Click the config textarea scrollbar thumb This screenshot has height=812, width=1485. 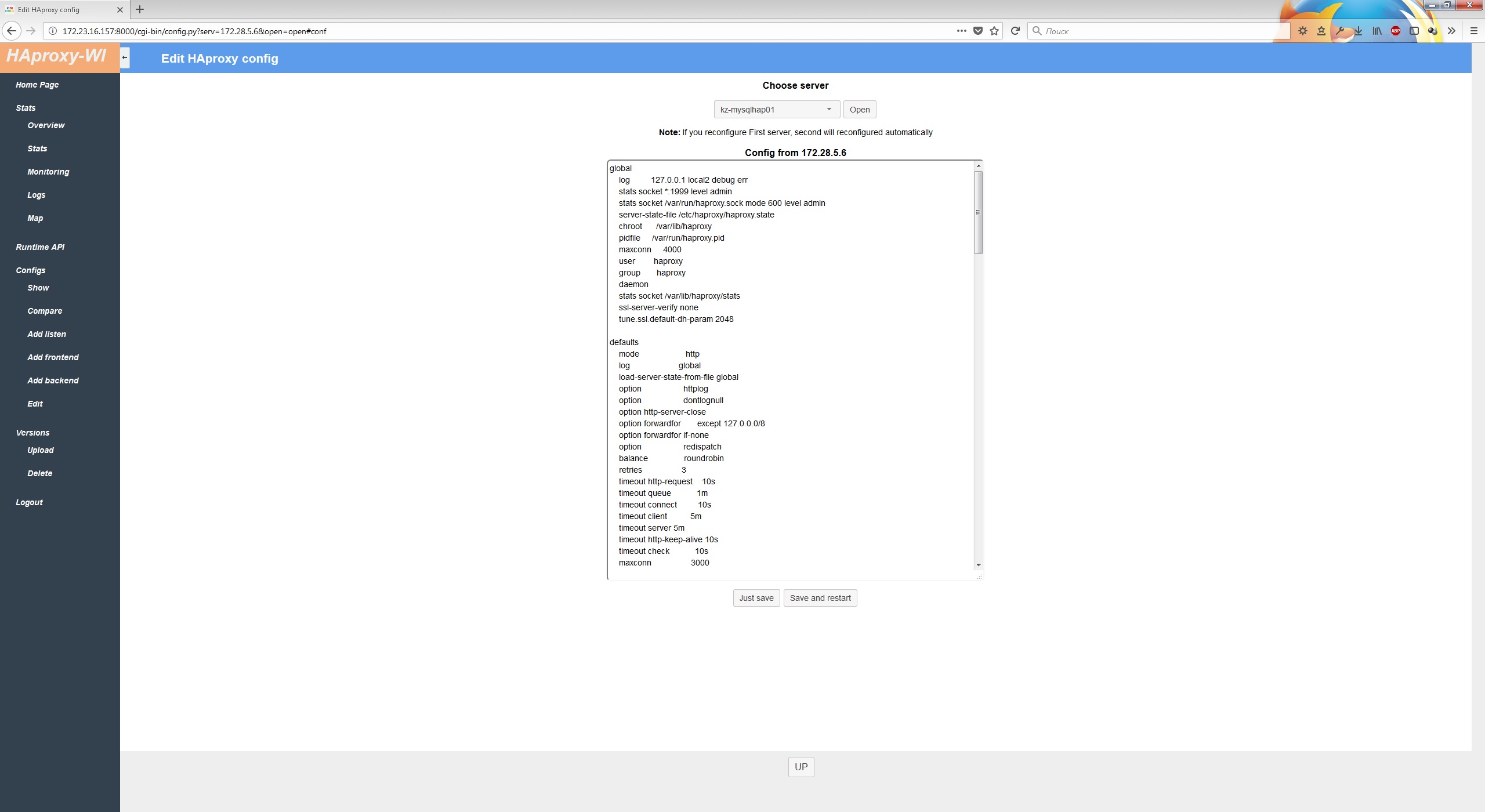point(978,212)
